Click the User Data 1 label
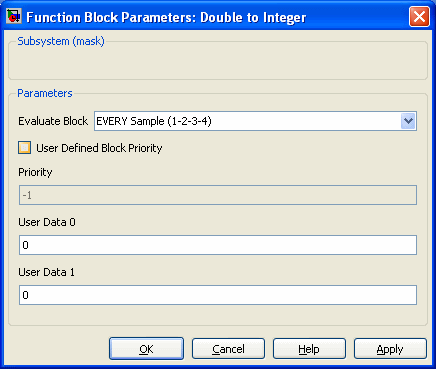436x369 pixels. (46, 272)
